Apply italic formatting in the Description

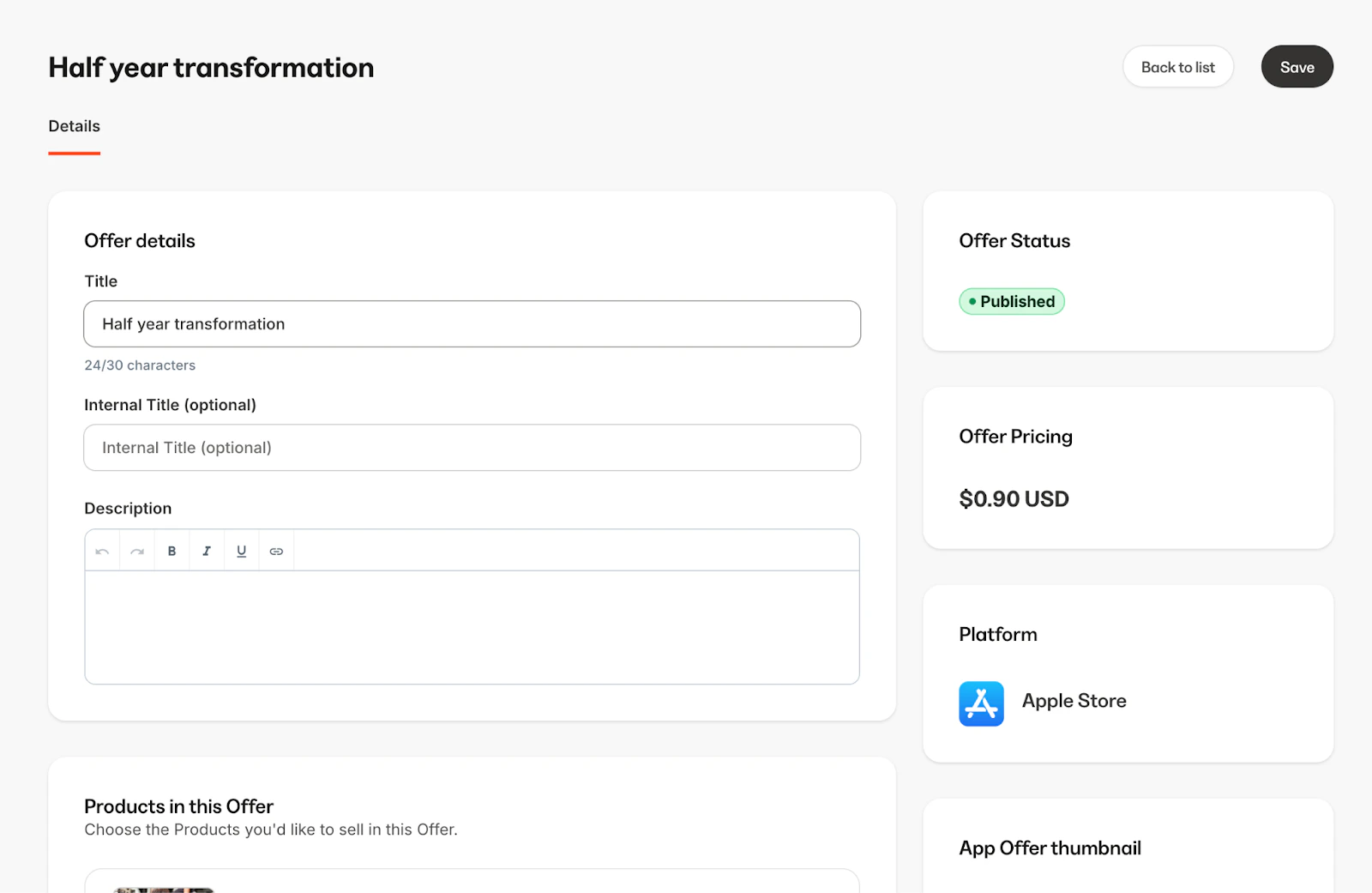pos(206,550)
